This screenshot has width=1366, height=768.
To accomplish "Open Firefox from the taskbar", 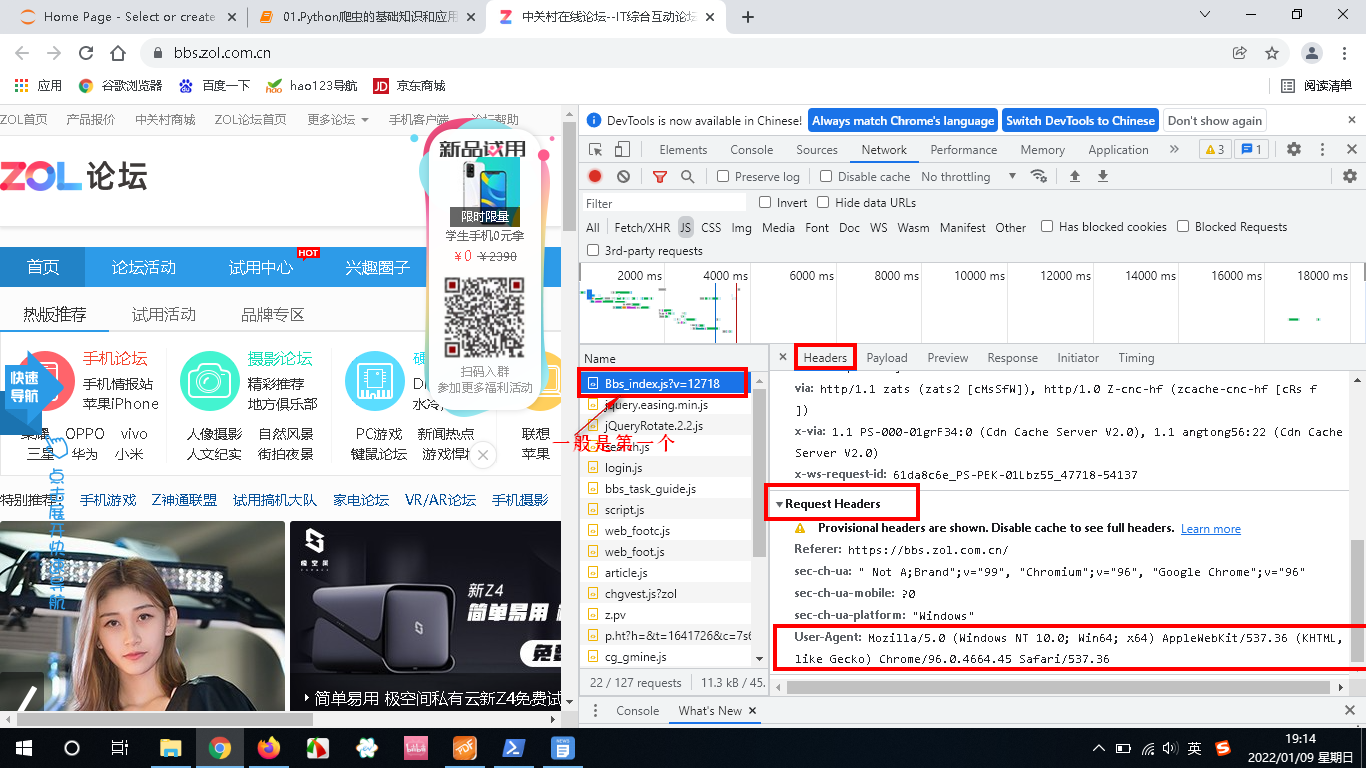I will (x=268, y=748).
